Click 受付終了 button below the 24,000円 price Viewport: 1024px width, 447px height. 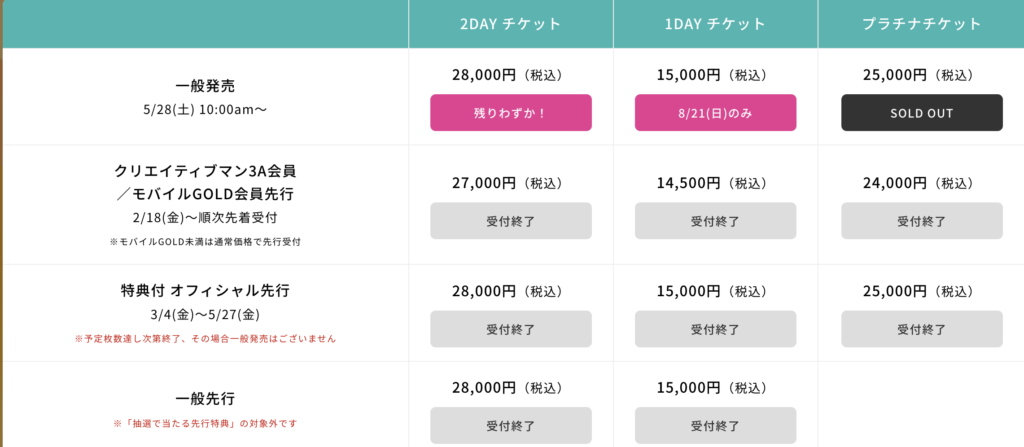point(921,221)
